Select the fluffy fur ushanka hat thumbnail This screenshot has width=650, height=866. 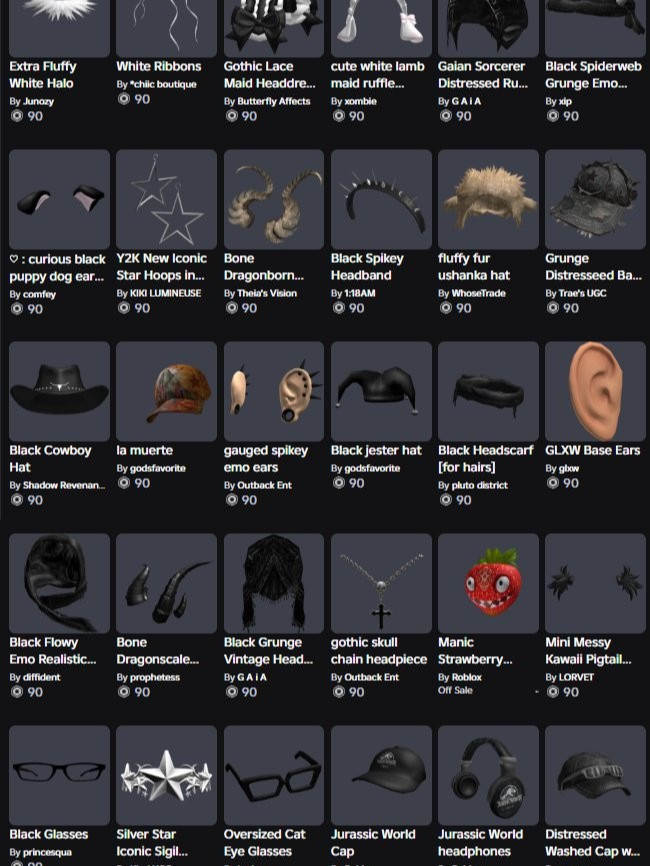(488, 199)
